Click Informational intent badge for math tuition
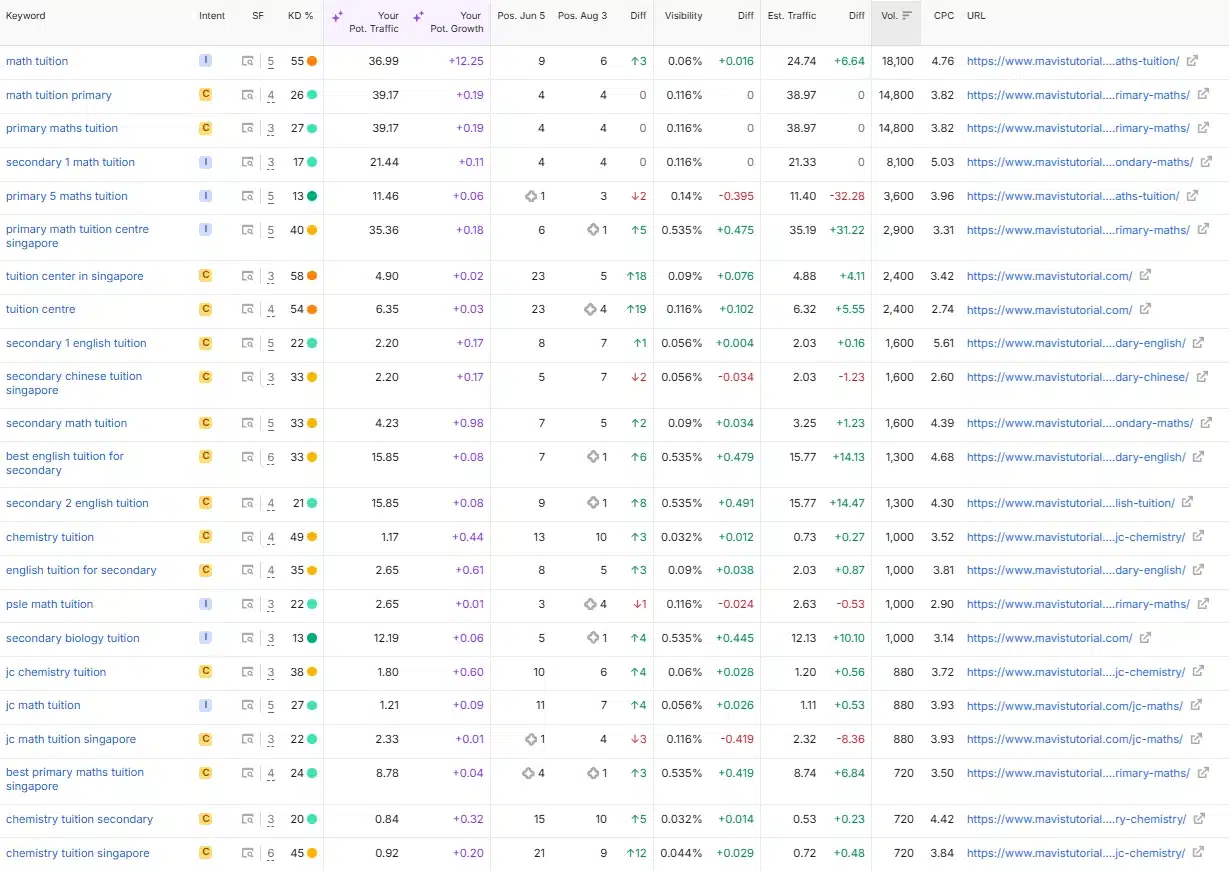1229x871 pixels. 205,61
